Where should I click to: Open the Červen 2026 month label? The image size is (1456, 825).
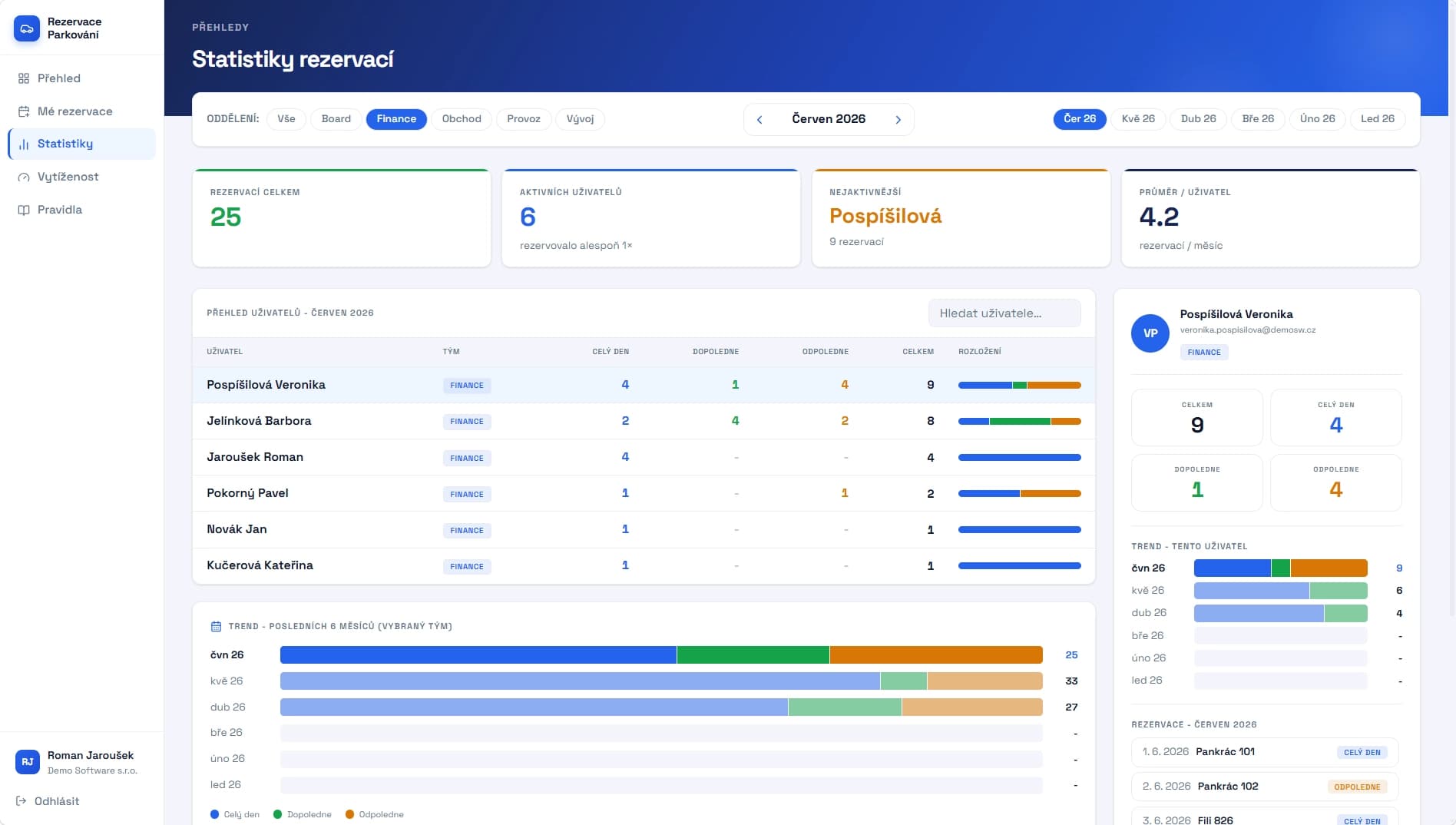coord(829,119)
